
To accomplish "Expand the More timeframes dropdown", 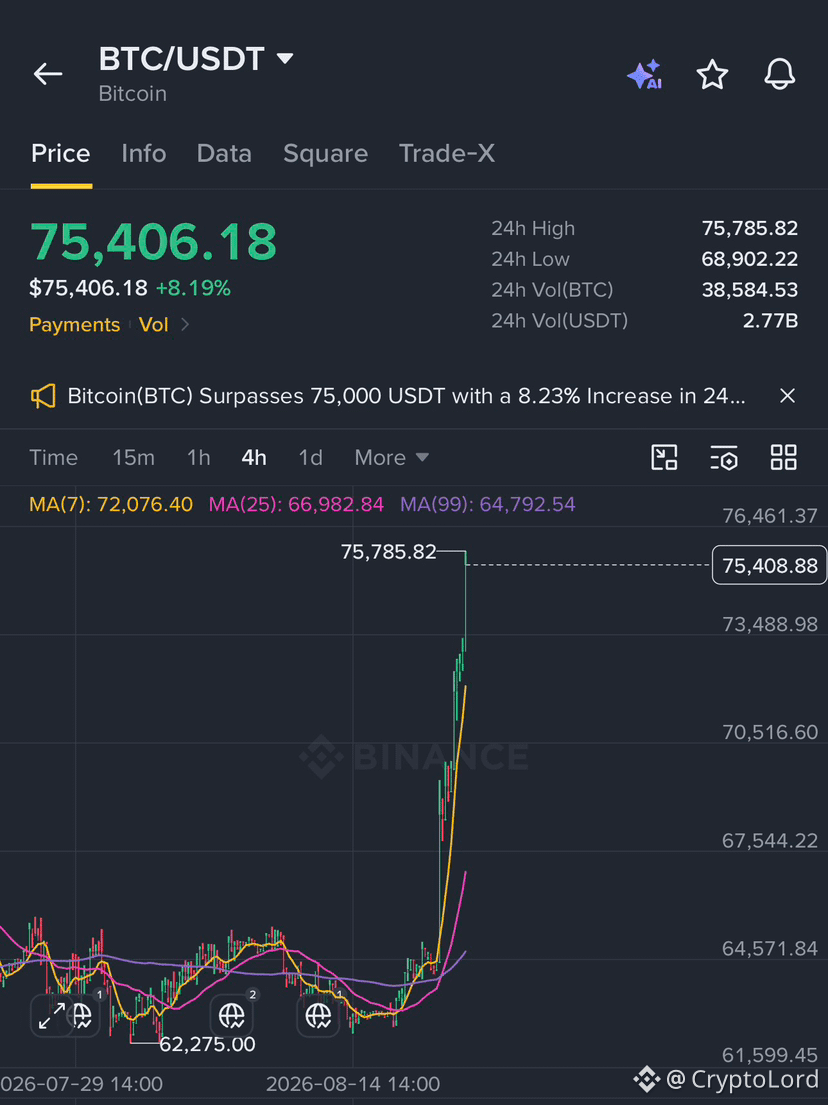I will click(x=392, y=458).
